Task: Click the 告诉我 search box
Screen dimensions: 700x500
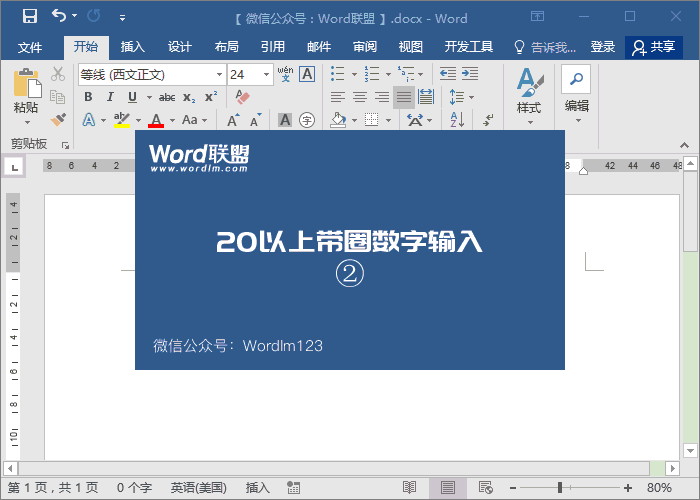Action: coord(545,47)
